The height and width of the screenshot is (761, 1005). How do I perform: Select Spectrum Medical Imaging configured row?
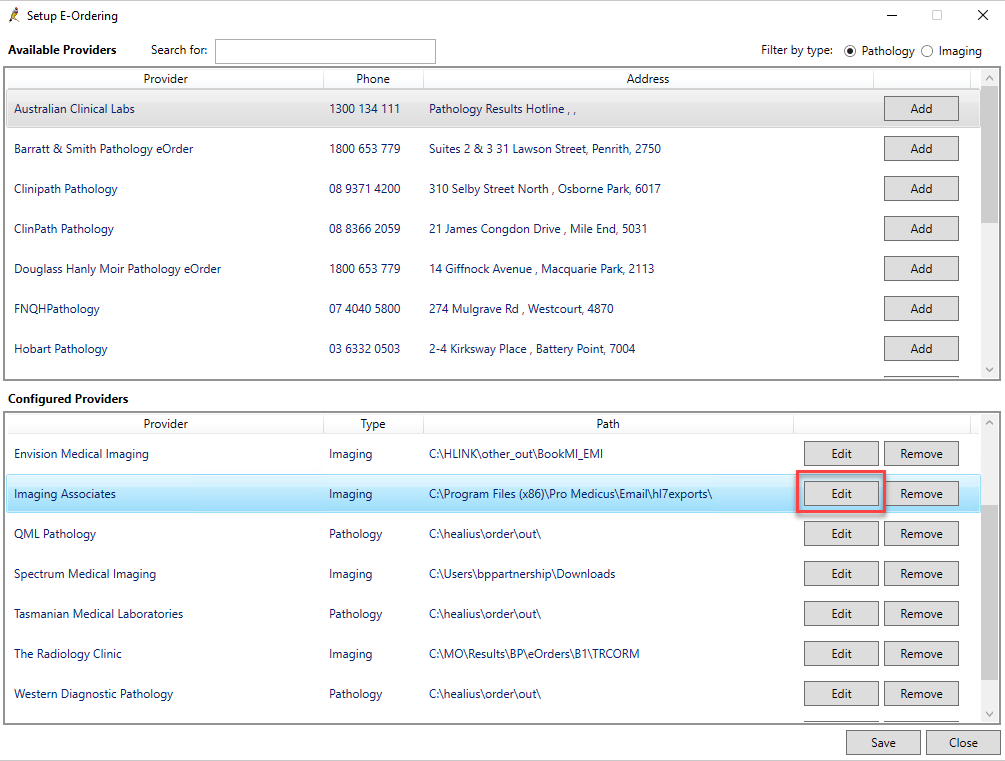(x=494, y=574)
